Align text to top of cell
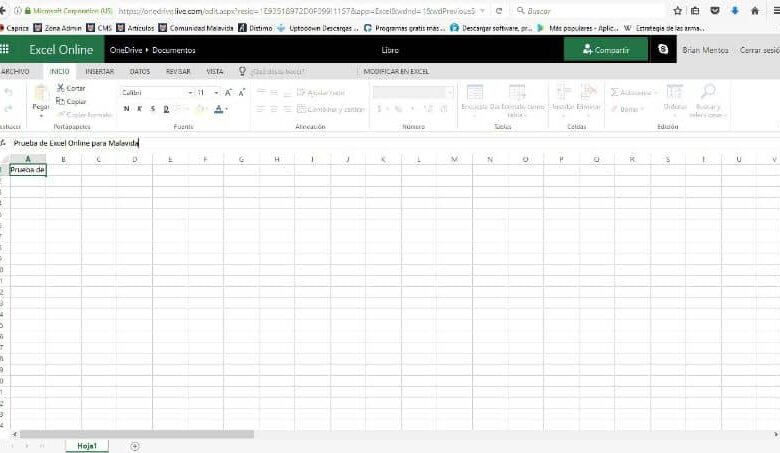Viewport: 780px width, 453px height. tap(261, 92)
